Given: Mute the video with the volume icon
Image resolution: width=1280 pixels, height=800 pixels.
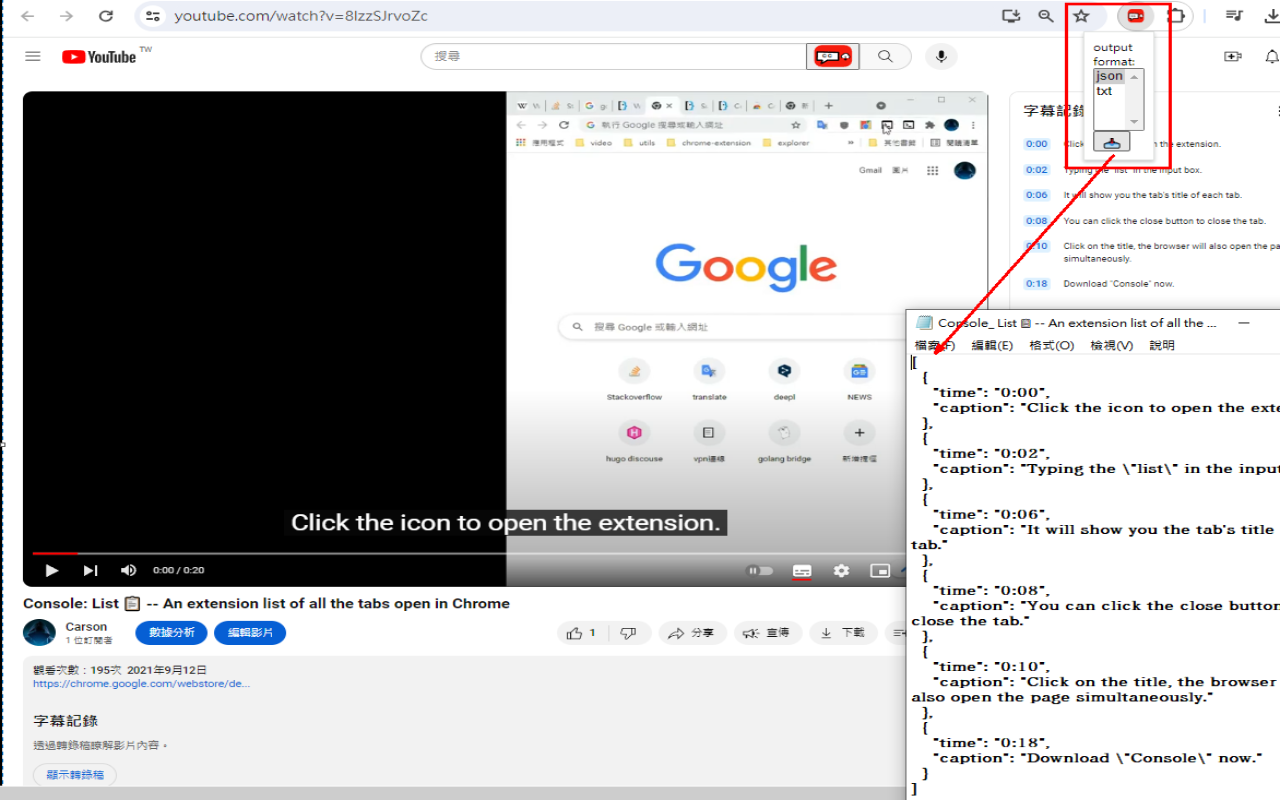Looking at the screenshot, I should coord(128,570).
